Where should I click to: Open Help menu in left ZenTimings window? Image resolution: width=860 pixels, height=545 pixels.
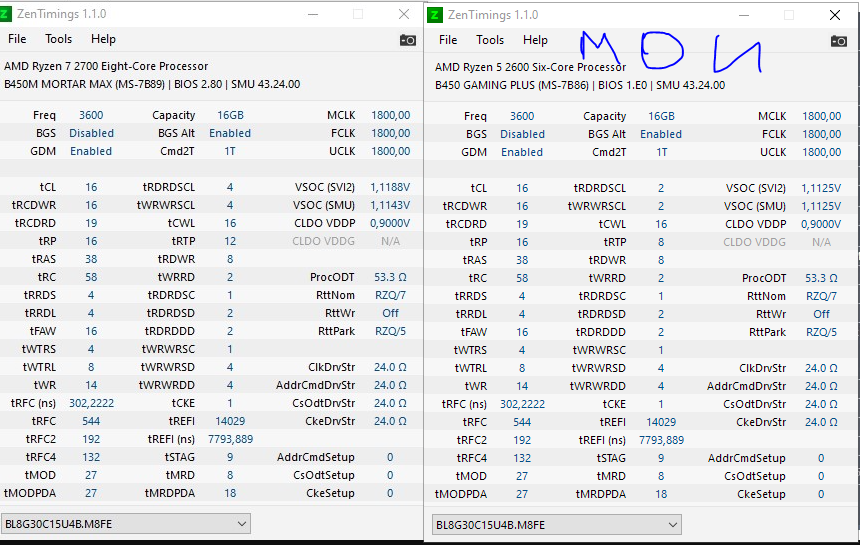pyautogui.click(x=103, y=39)
